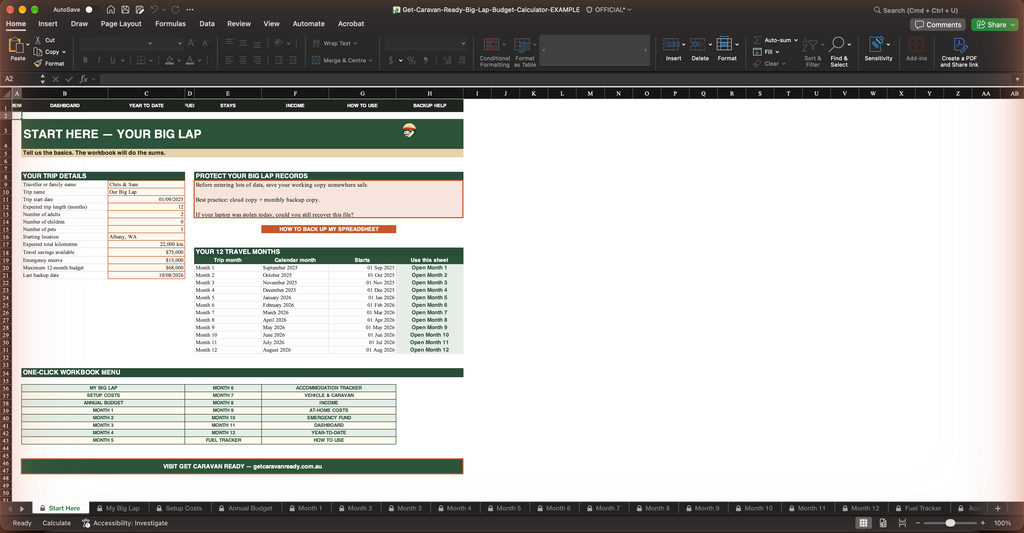Viewport: 1024px width, 533px height.
Task: Click the Paste clipboard icon
Action: click(18, 46)
